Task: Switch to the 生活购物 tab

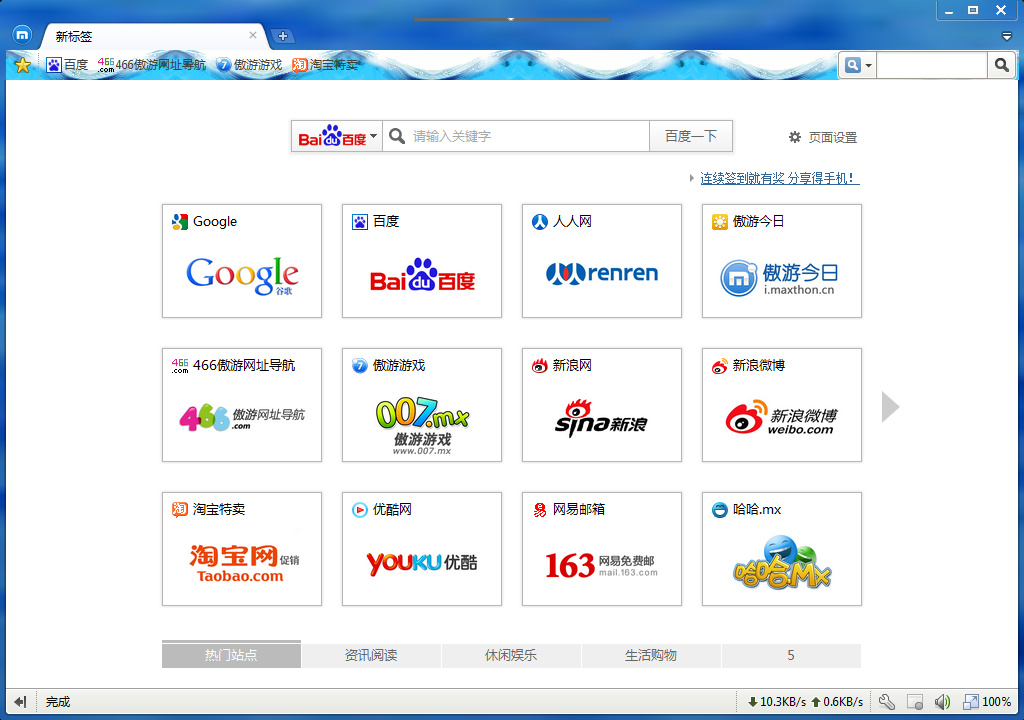Action: point(650,655)
